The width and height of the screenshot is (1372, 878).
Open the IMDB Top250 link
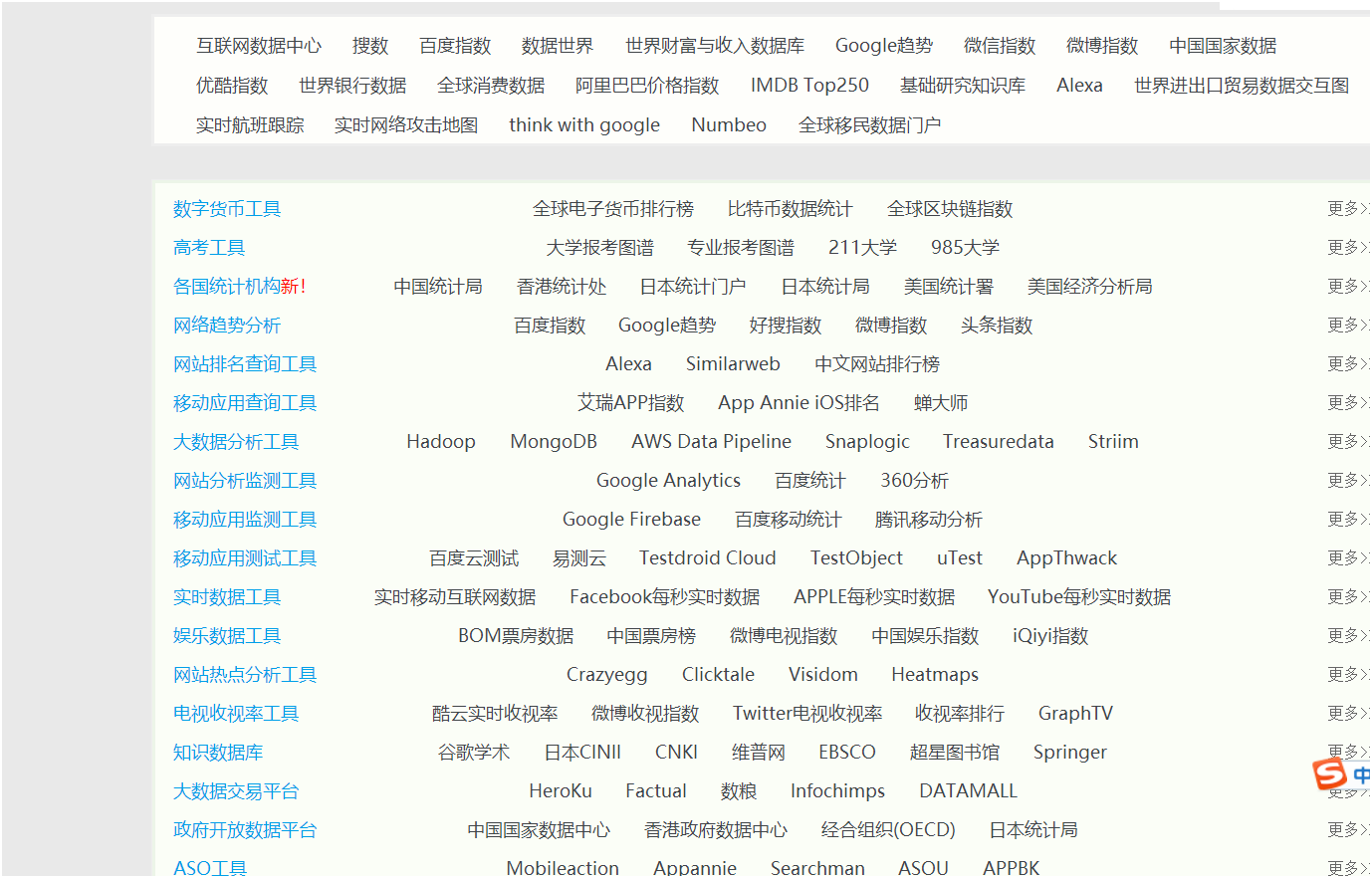point(809,85)
